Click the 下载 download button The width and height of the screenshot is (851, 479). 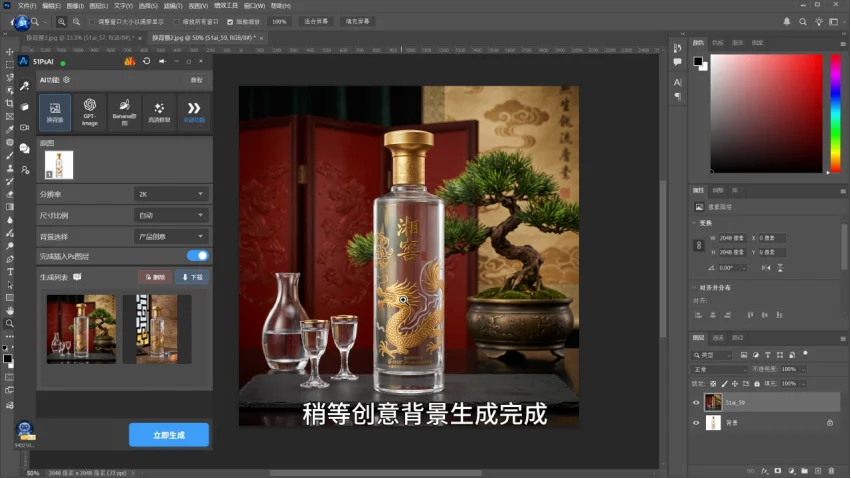192,277
